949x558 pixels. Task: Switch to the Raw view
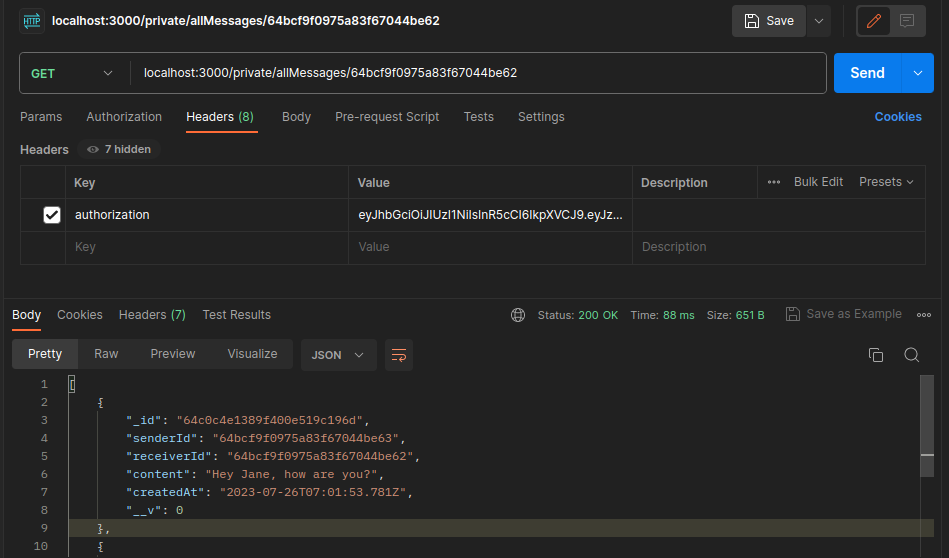pos(106,354)
